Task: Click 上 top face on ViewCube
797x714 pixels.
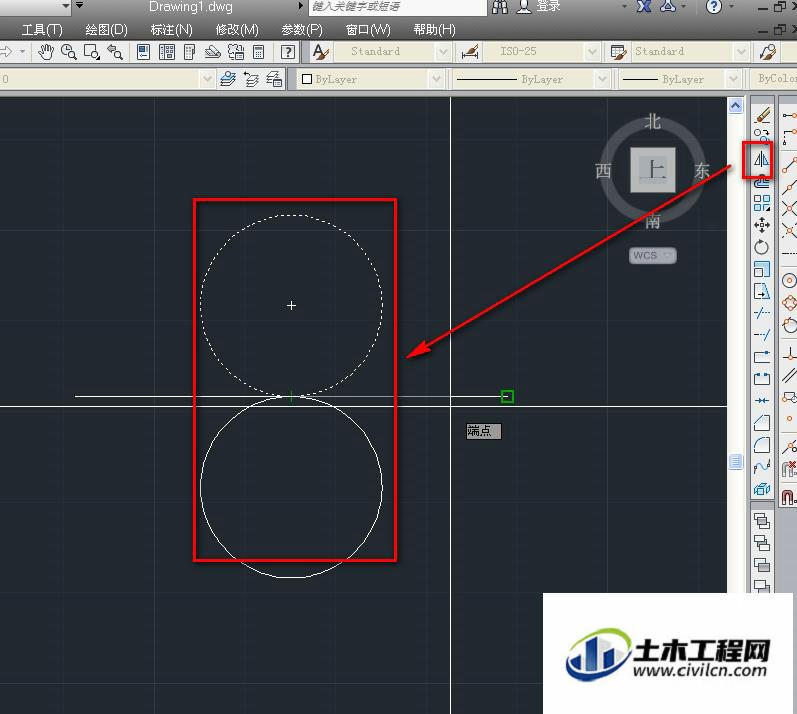Action: pyautogui.click(x=653, y=170)
